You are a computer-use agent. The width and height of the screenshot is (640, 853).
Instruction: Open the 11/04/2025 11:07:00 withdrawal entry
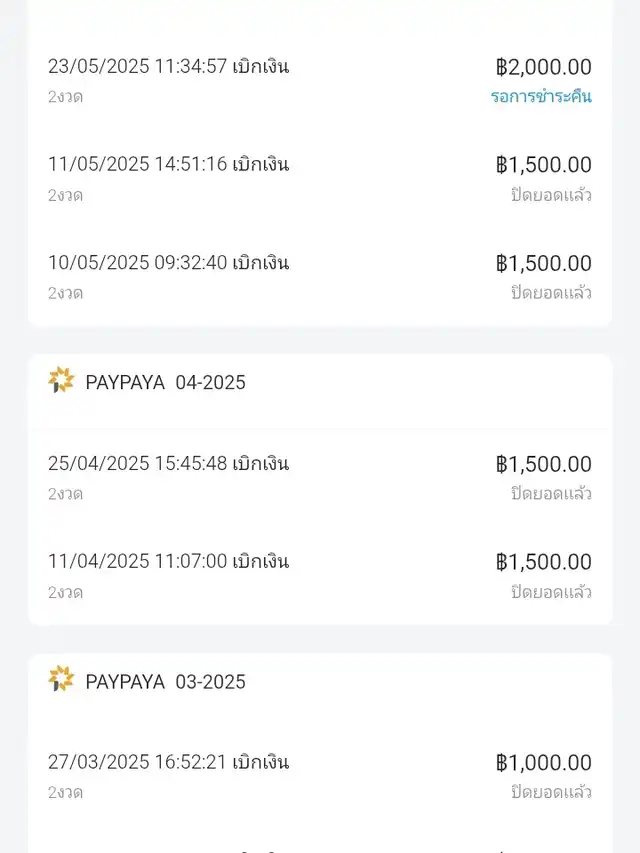point(168,562)
